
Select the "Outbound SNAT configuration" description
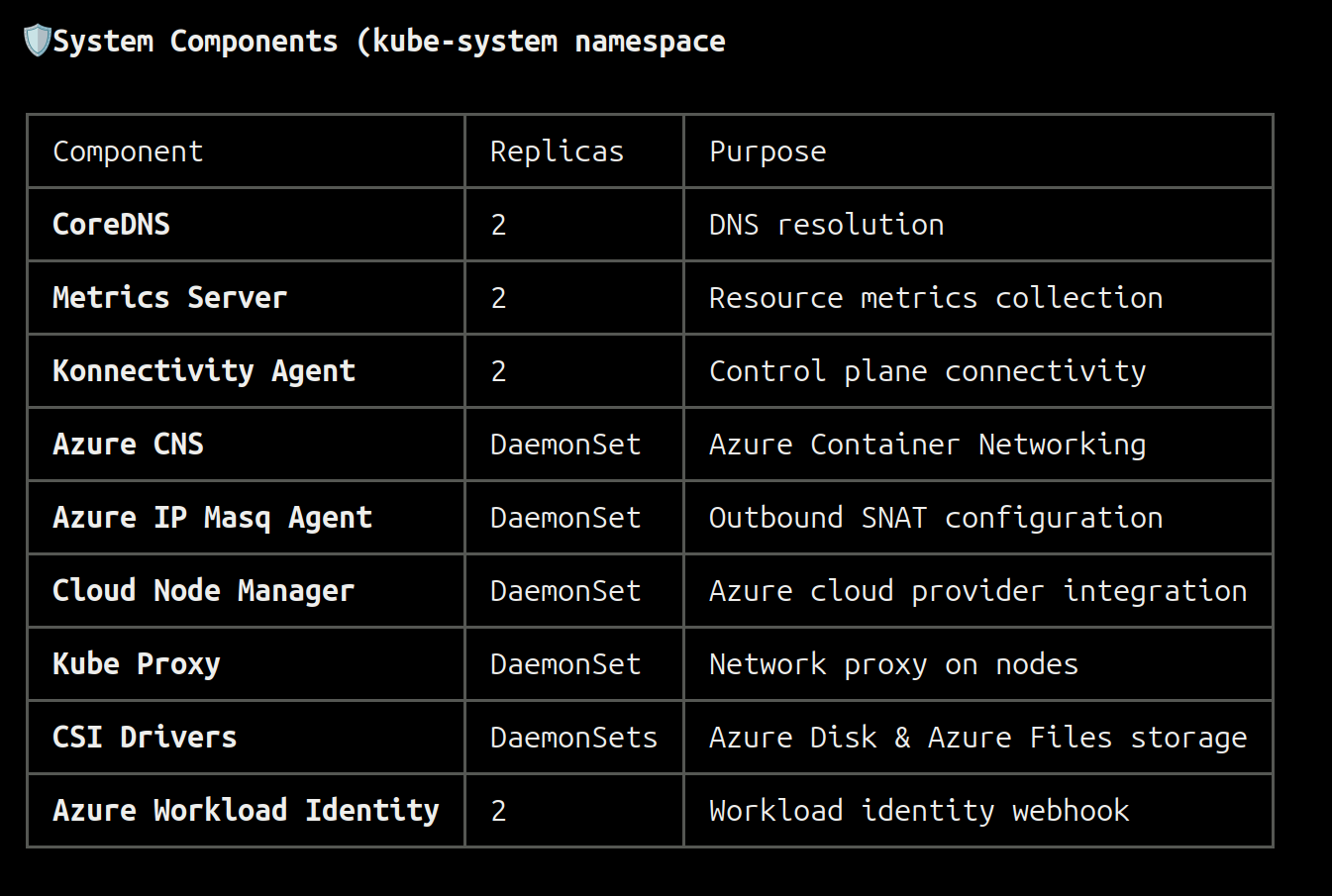point(936,518)
